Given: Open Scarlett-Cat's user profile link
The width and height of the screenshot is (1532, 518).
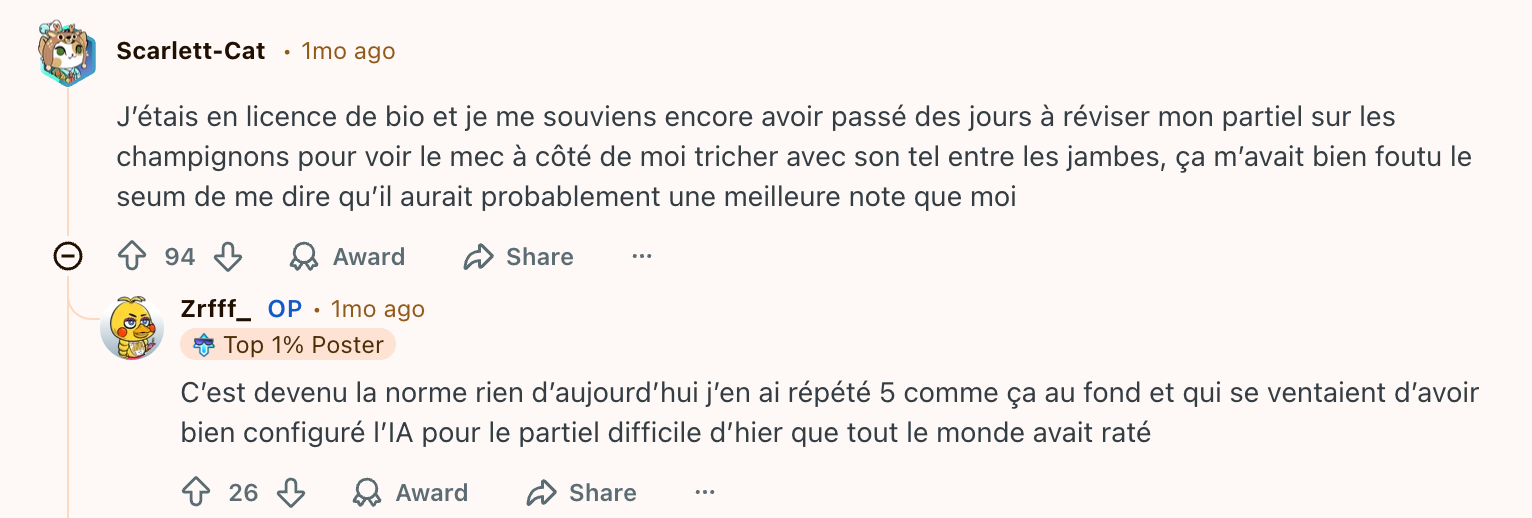Looking at the screenshot, I should (191, 51).
